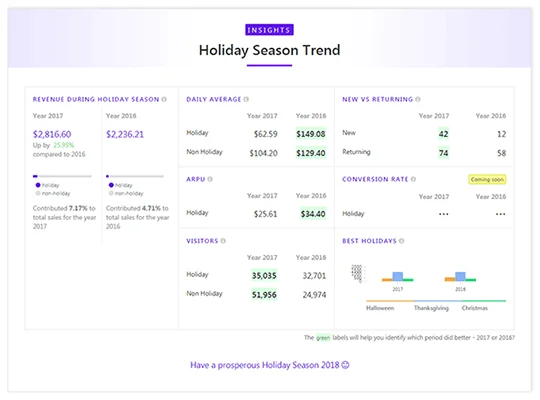Viewport: 540px width, 400px height.
Task: Click the 58 returning customers value
Action: pos(501,153)
